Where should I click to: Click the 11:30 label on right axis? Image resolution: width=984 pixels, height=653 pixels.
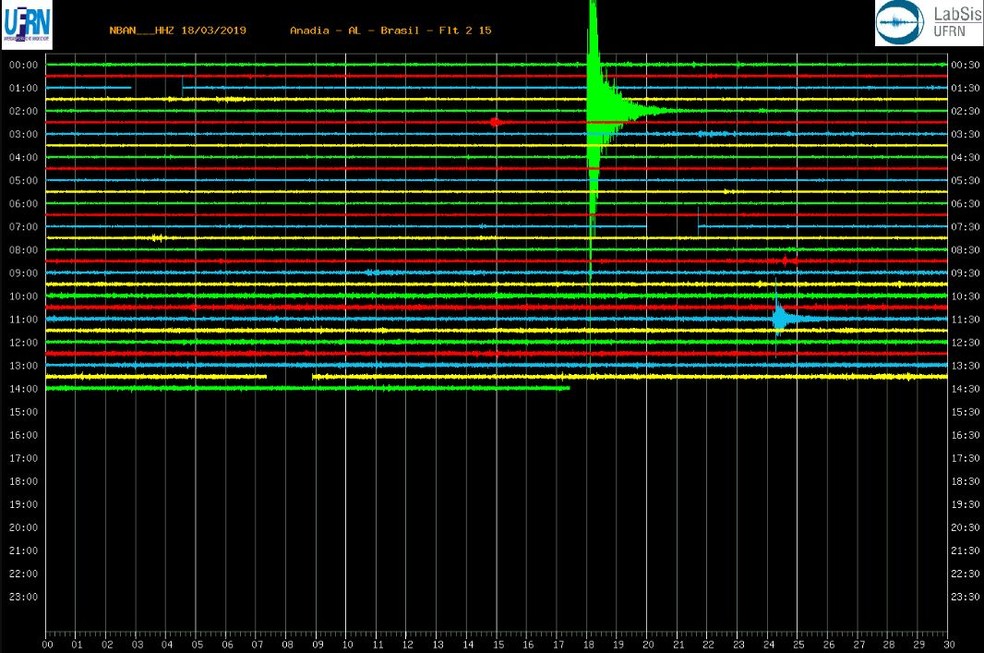pyautogui.click(x=965, y=320)
